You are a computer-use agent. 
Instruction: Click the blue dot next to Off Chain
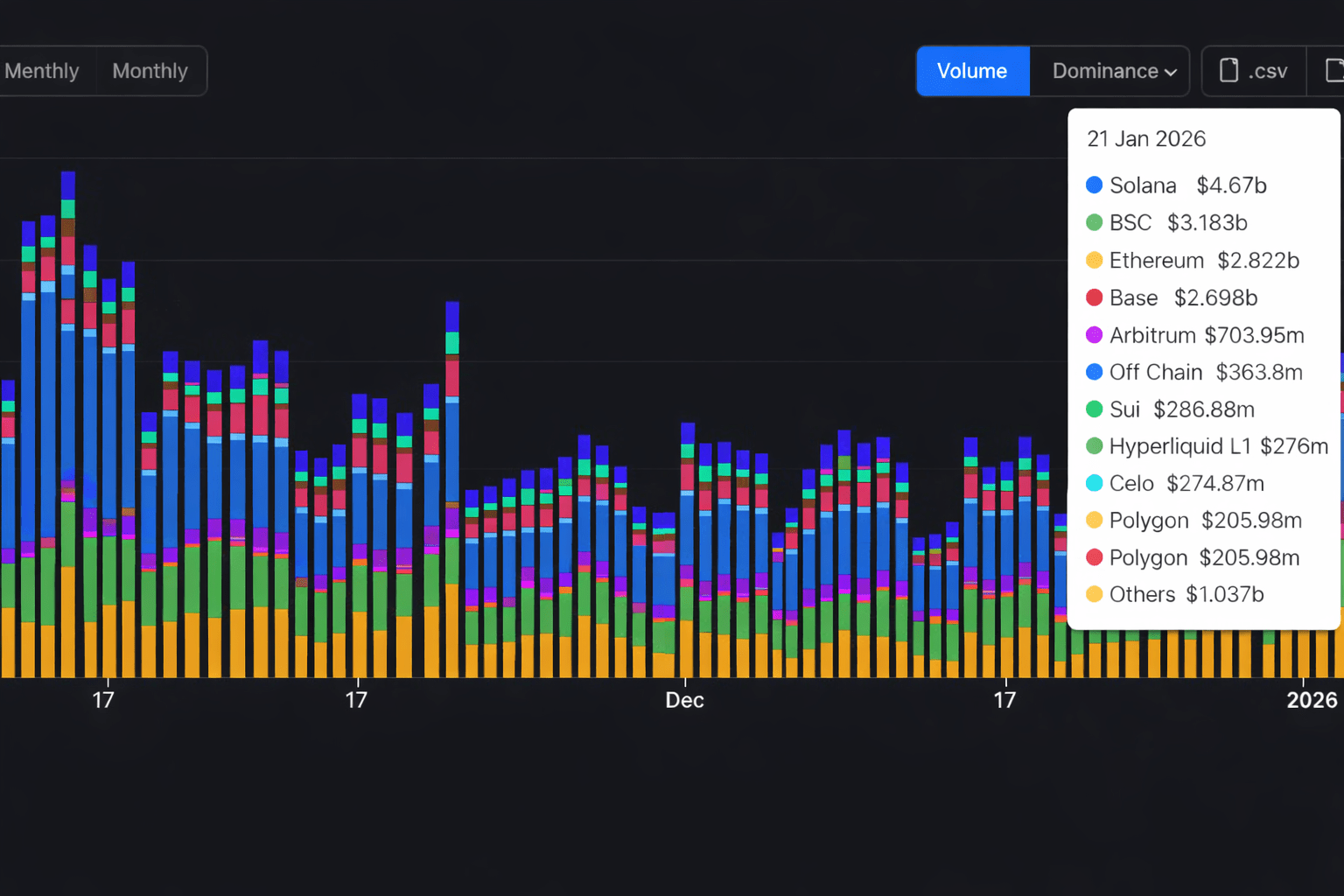point(1094,372)
